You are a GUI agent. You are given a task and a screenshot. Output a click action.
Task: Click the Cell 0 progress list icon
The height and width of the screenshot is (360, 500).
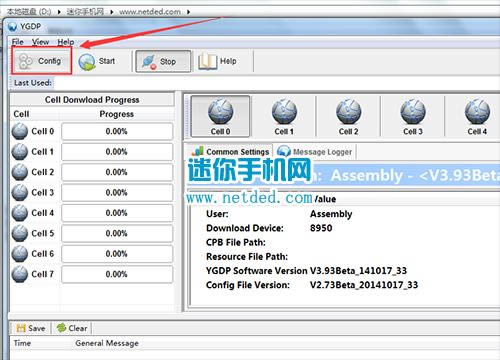tap(20, 131)
